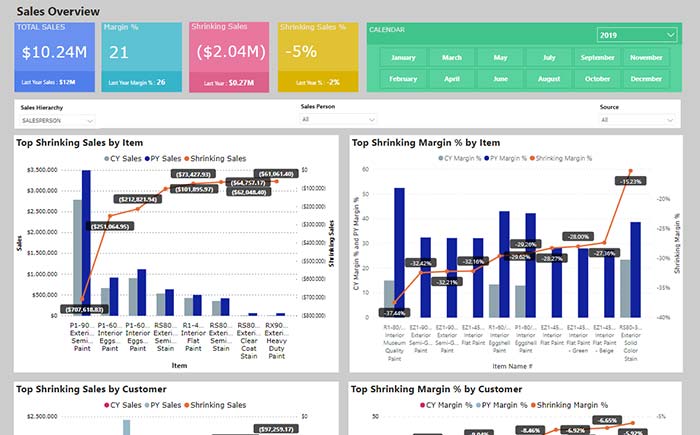Select April in the calendar
700x435 pixels.
tap(452, 79)
